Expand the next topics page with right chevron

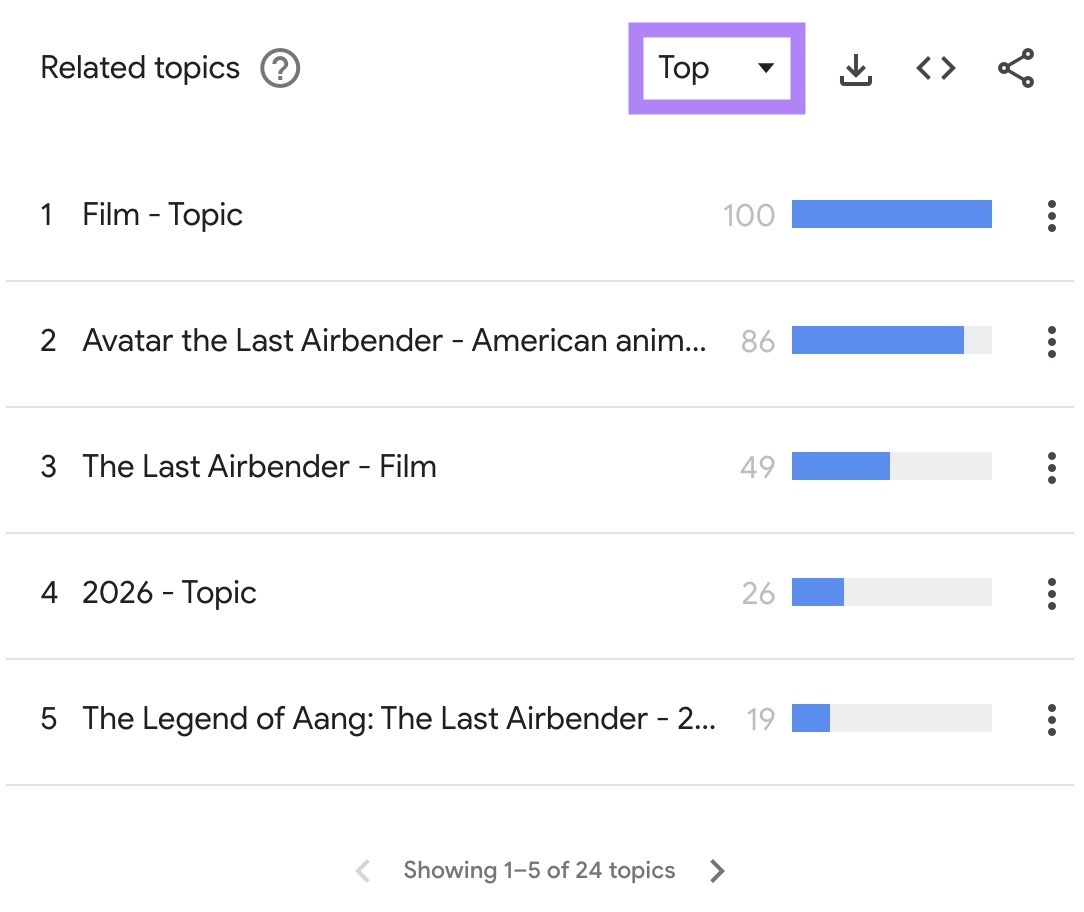pos(717,870)
